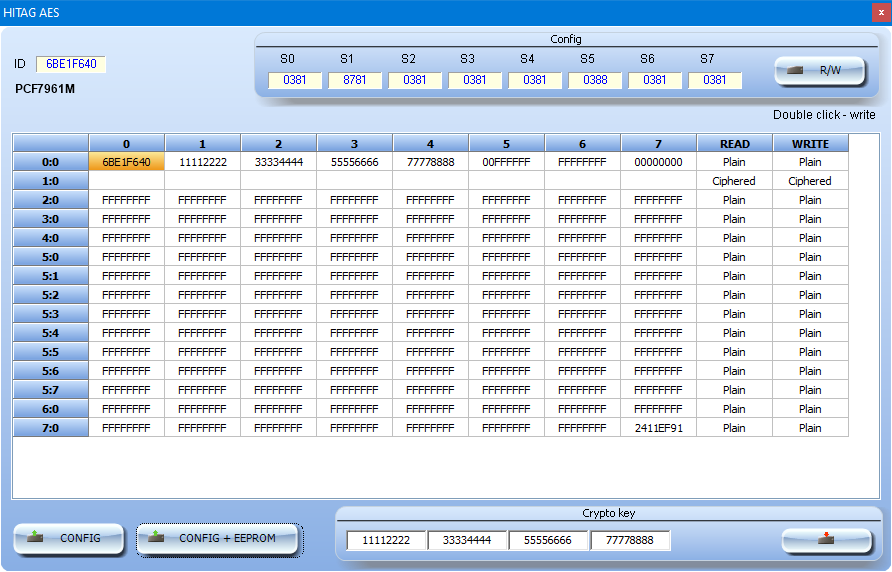
Task: Click the WRITE column header
Action: (810, 144)
